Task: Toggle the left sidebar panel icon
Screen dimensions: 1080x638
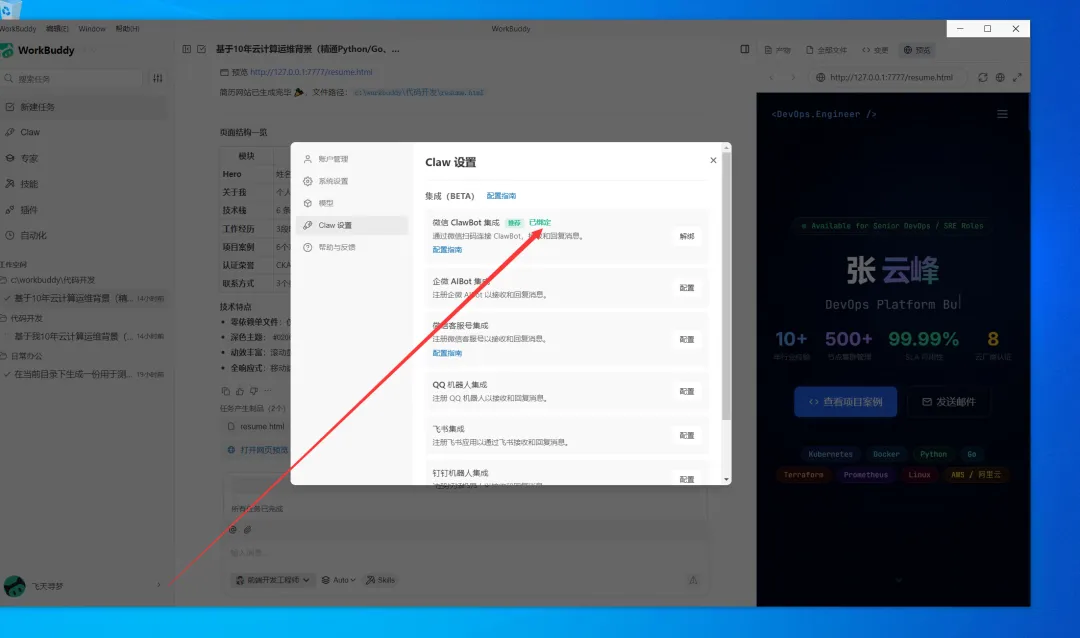Action: pos(187,50)
